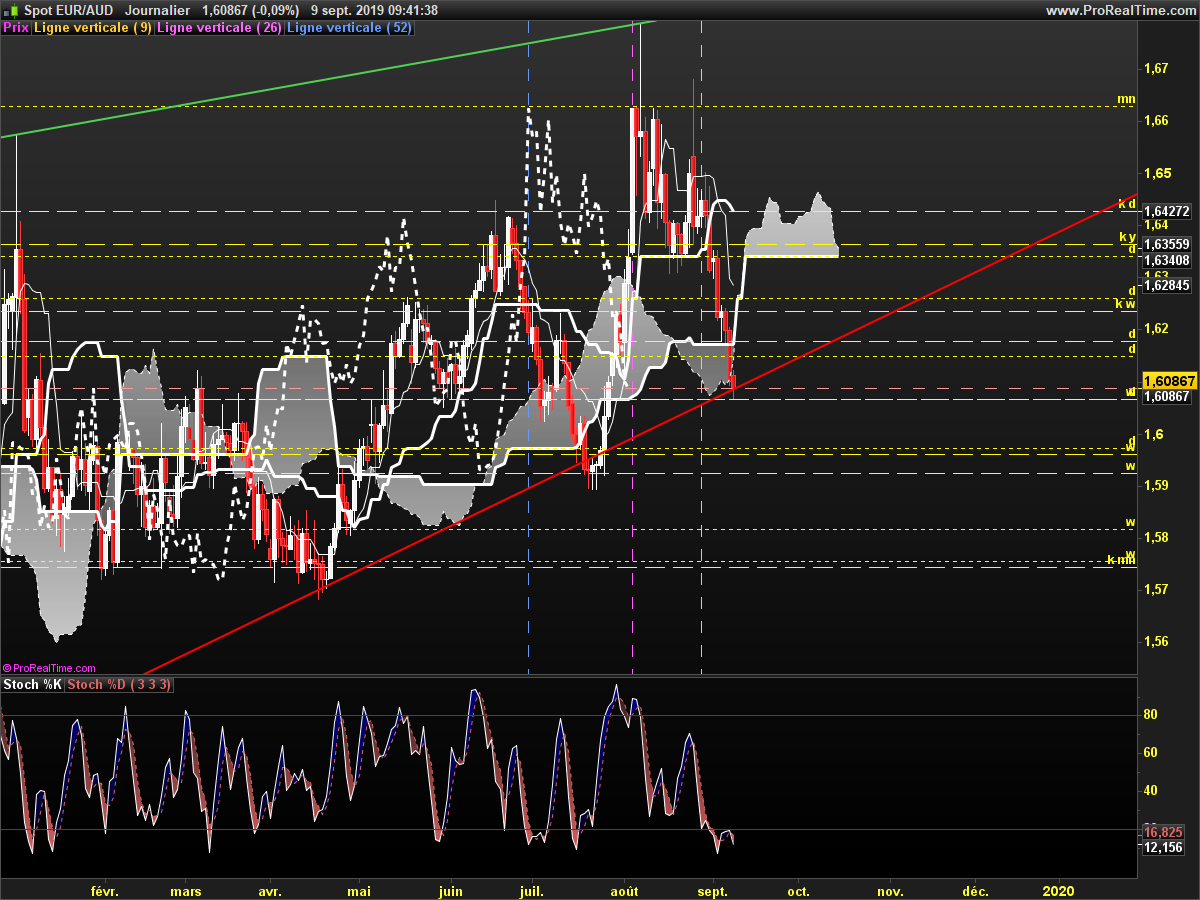Select the Ligne verticale (52) label
The image size is (1200, 900).
click(x=349, y=28)
